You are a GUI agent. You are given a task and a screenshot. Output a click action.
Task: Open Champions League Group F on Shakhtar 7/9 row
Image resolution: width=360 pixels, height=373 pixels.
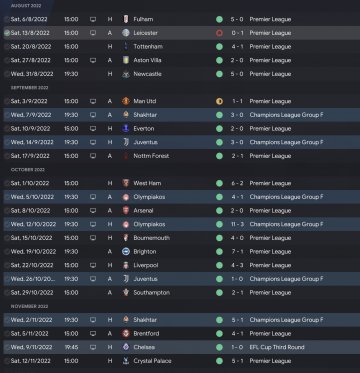point(286,115)
